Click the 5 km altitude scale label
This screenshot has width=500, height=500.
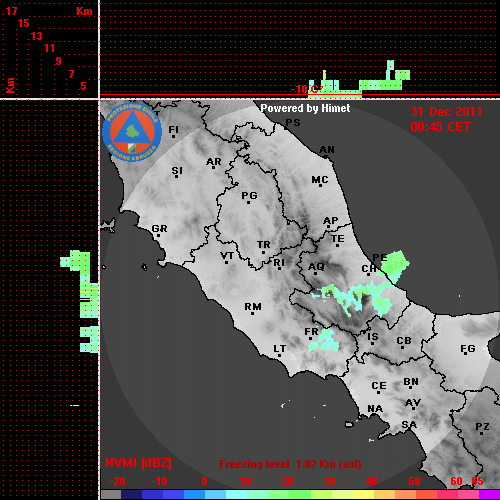coord(83,86)
